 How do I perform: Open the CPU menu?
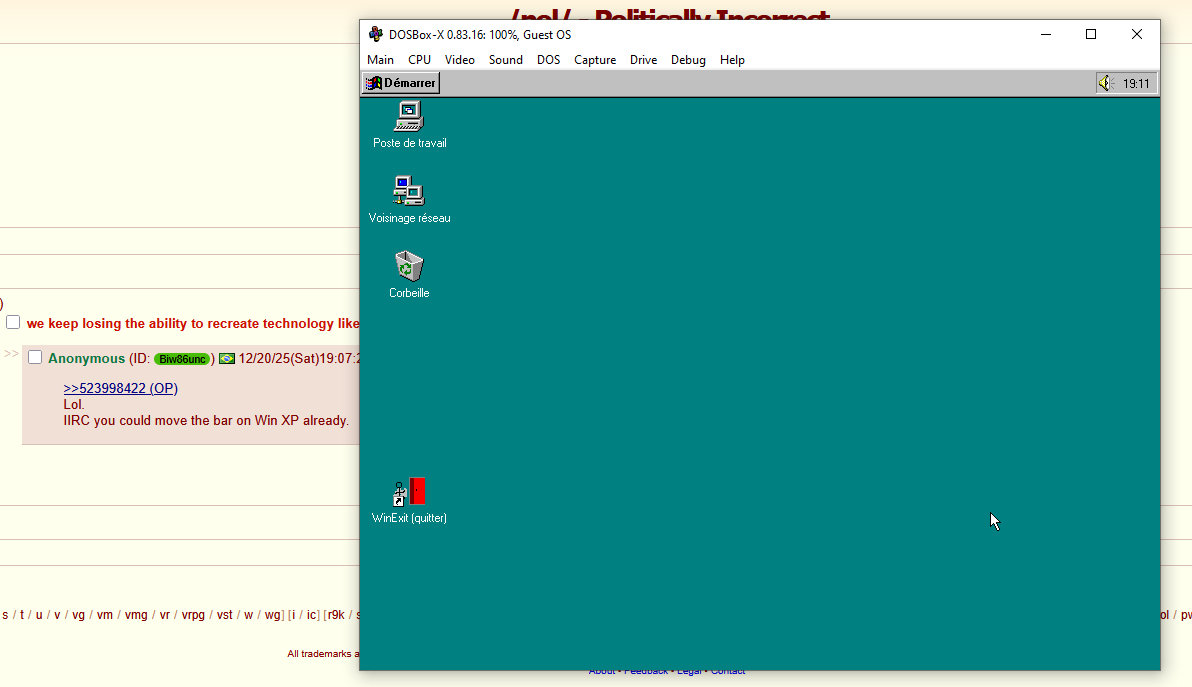419,60
